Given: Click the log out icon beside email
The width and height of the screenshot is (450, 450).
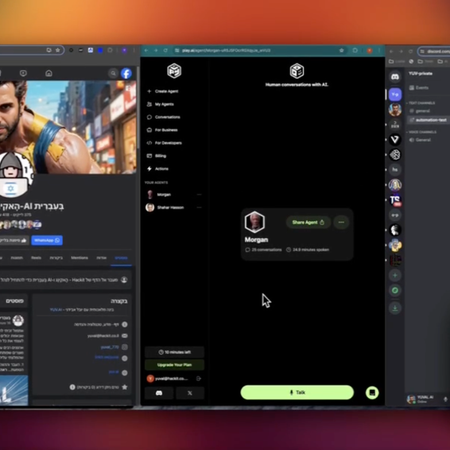Looking at the screenshot, I should click(198, 379).
